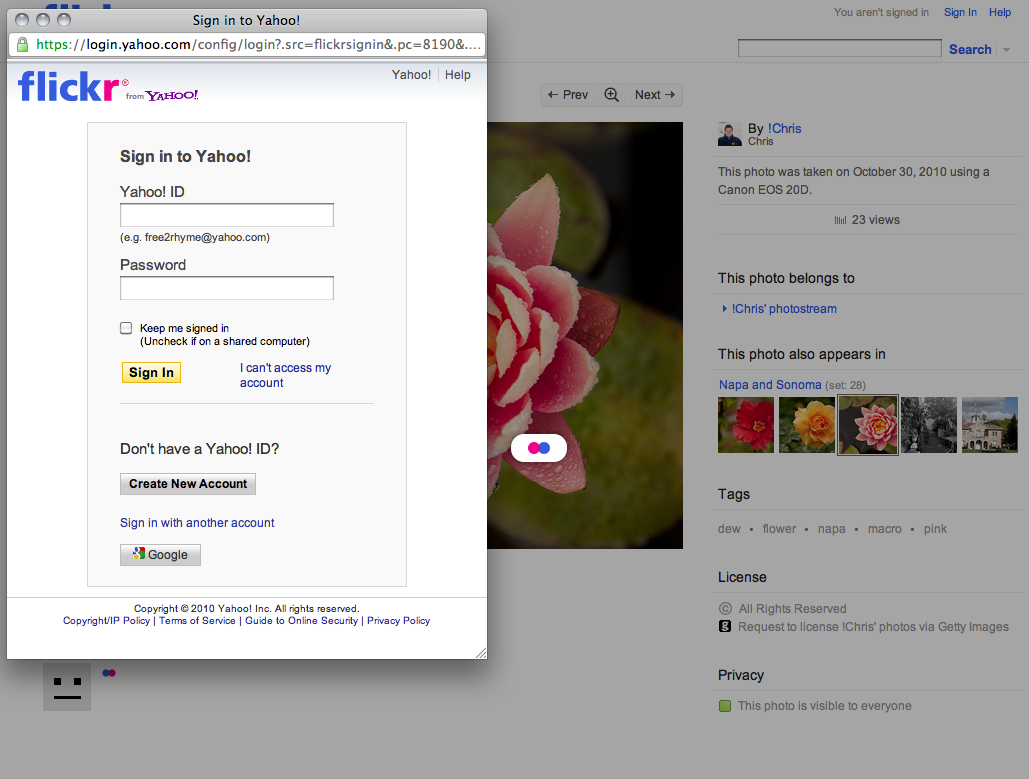Click the yellow Sign In button
Screen dimensions: 1029x779
pos(151,373)
